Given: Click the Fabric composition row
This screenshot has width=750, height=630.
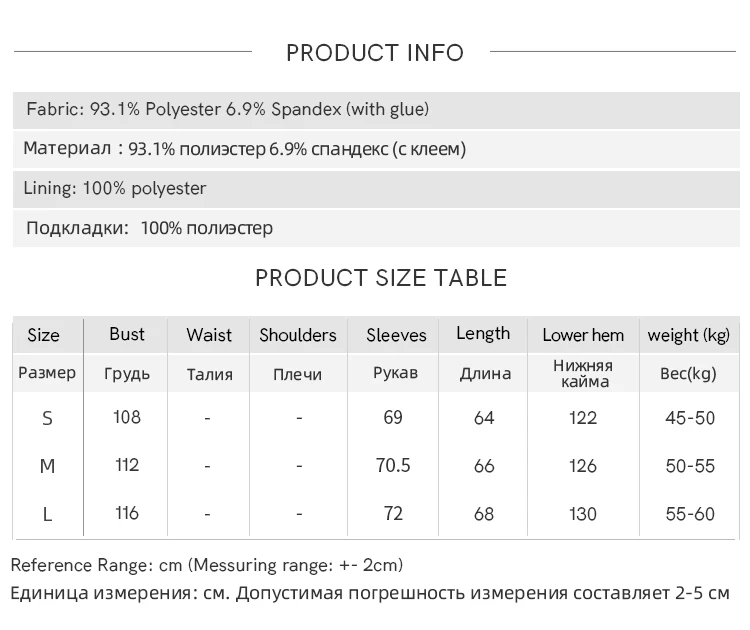Looking at the screenshot, I should coord(228,109).
